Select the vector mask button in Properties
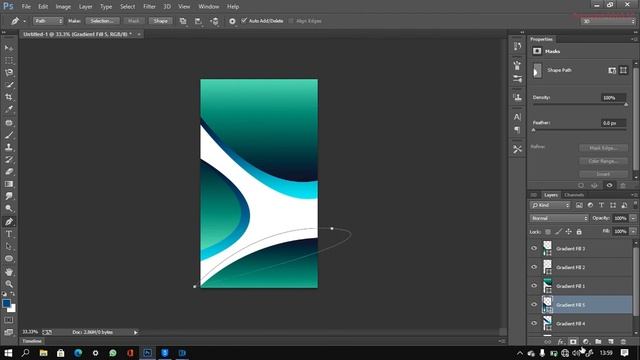The width and height of the screenshot is (640, 360). 623,70
